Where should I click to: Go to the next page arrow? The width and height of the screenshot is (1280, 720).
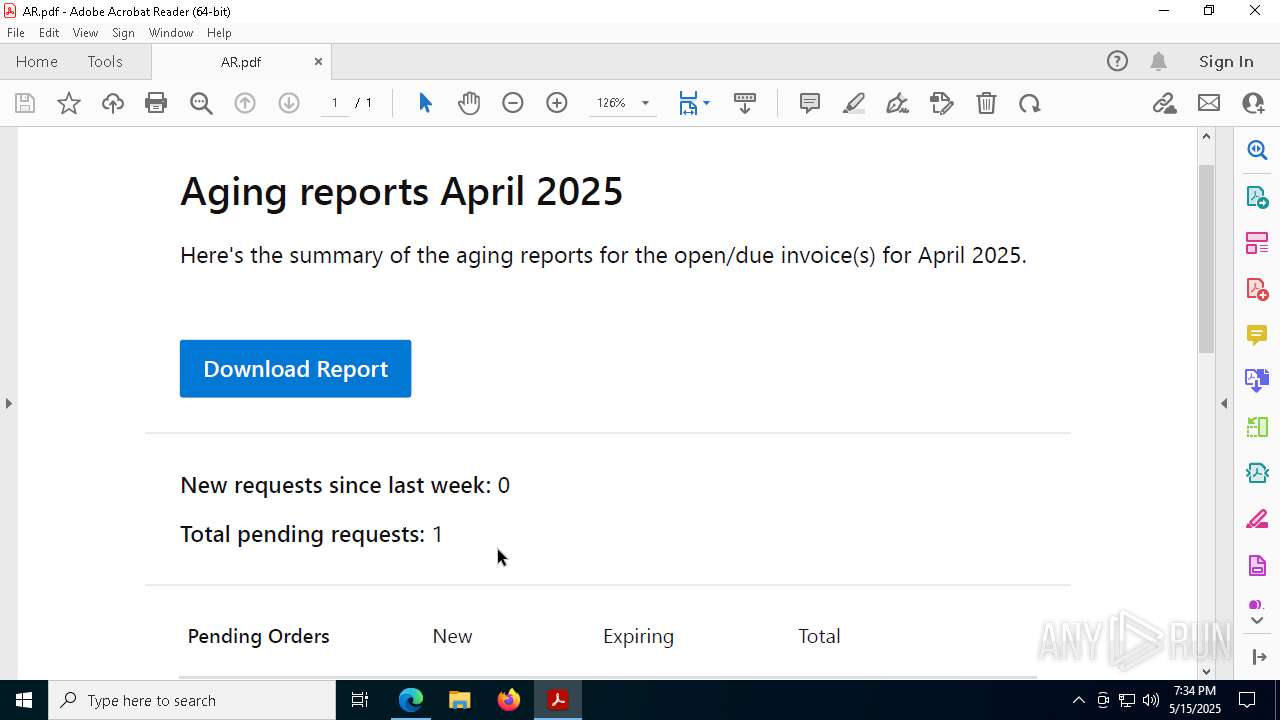[x=289, y=103]
